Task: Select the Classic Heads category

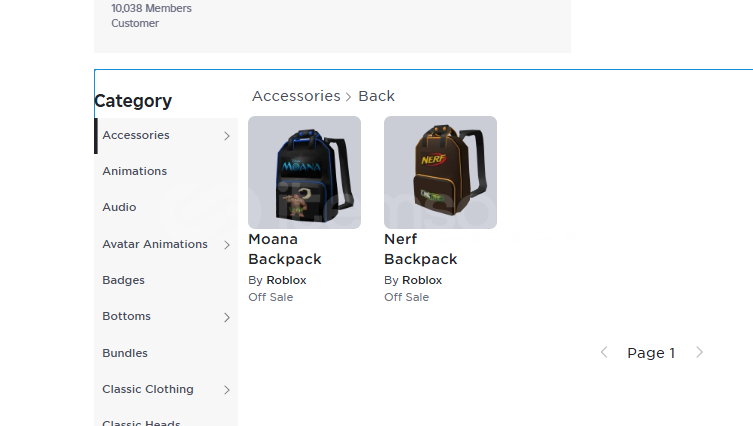Action: click(141, 423)
